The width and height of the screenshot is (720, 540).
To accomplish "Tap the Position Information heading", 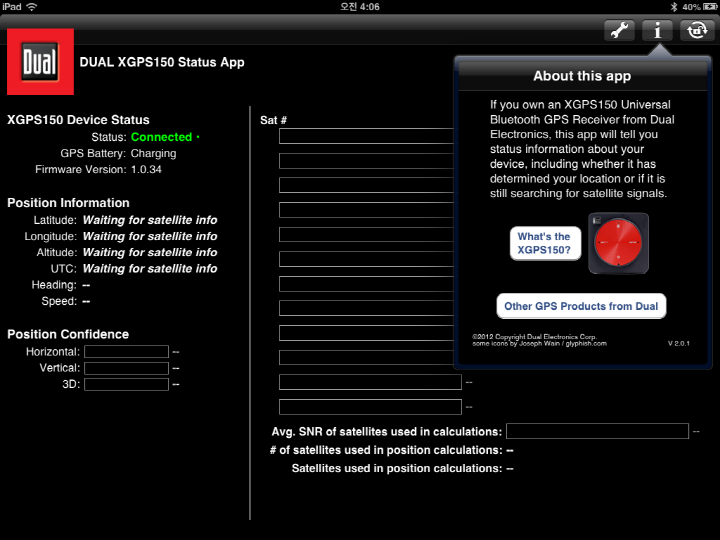I will coord(68,203).
